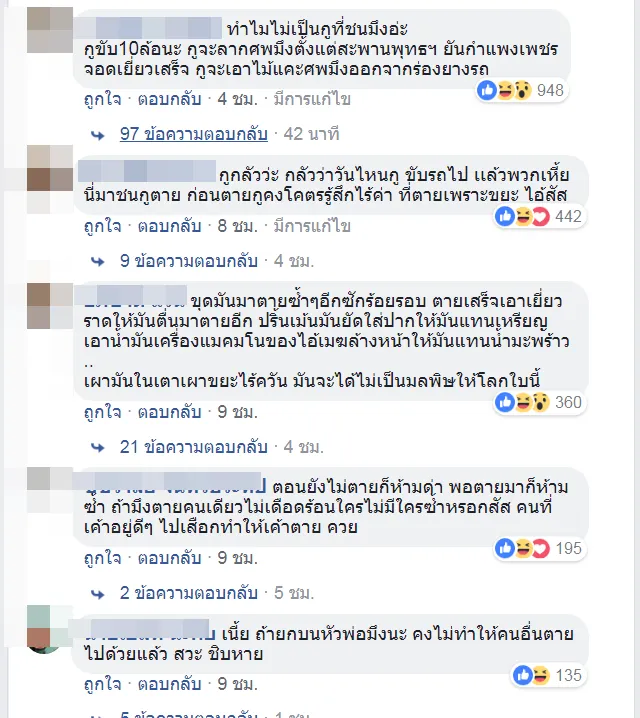Expand the 97 ข้อความตอบกลับ replies thread
Screen dimensions: 640x718
coord(194,134)
